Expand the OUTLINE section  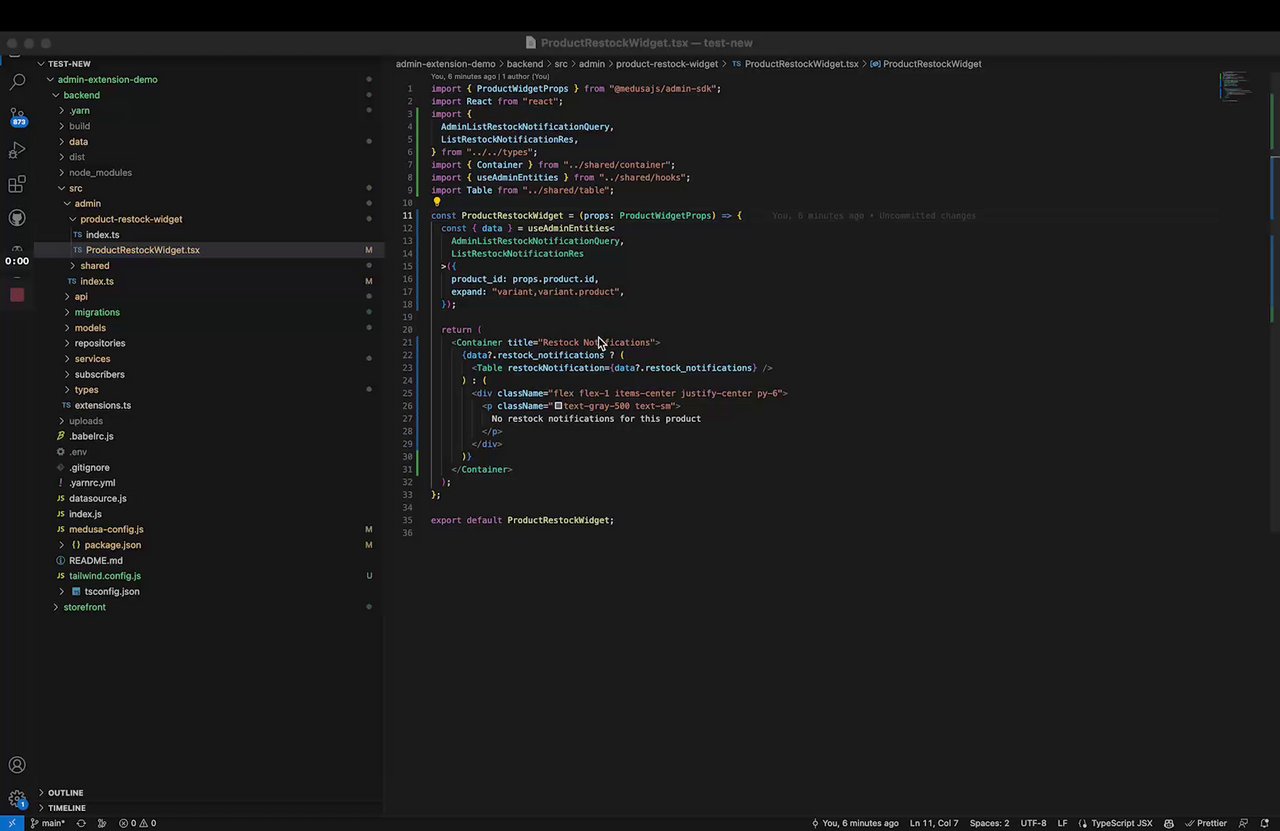[66, 792]
